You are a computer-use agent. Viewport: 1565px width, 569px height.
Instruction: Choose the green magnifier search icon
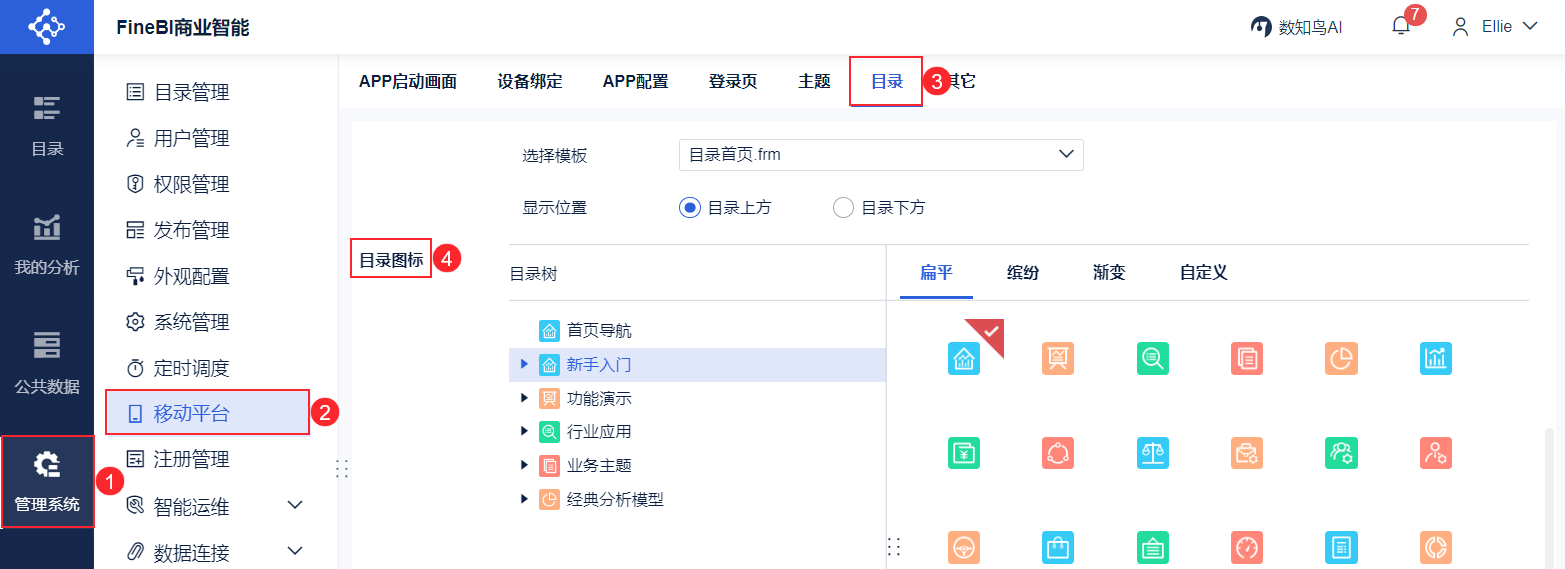click(1152, 358)
